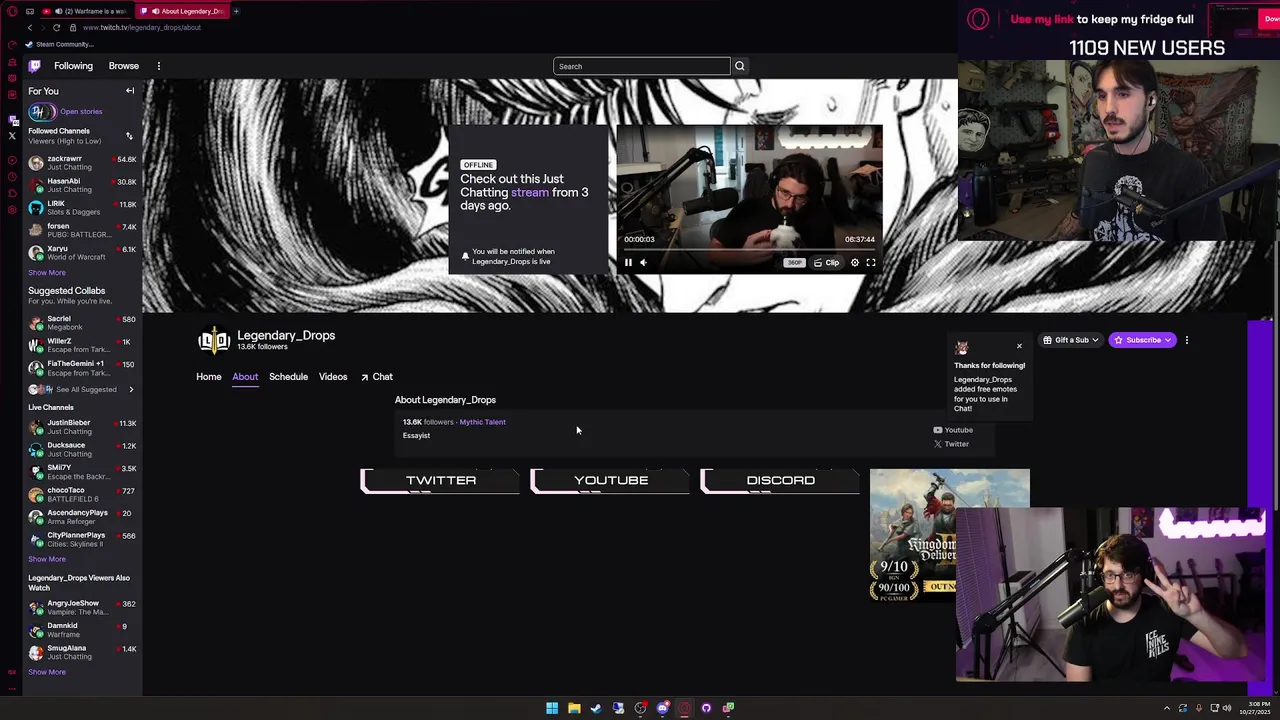Show more followed channels
This screenshot has width=1280, height=720.
47,273
